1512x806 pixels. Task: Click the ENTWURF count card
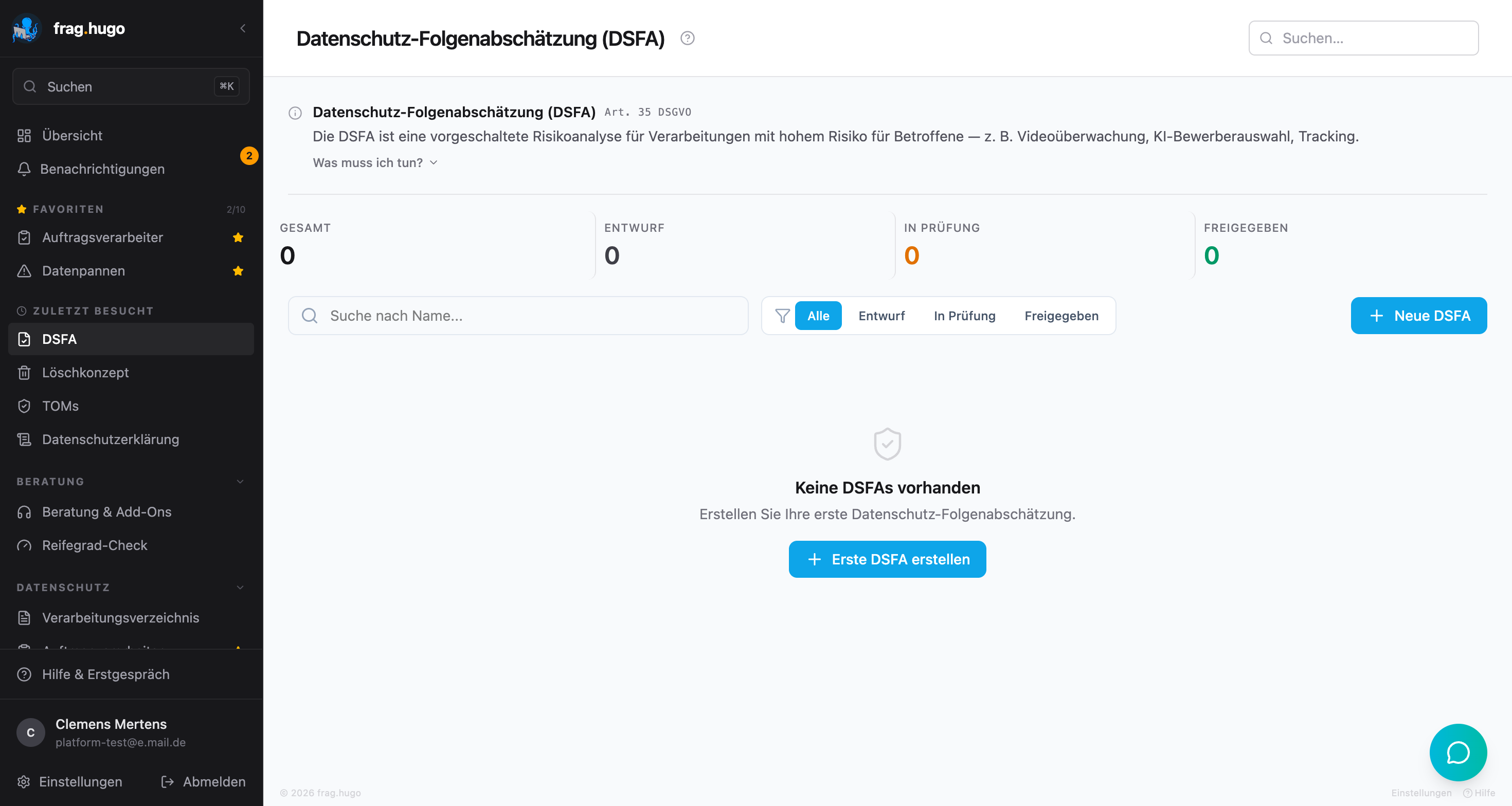[745, 245]
